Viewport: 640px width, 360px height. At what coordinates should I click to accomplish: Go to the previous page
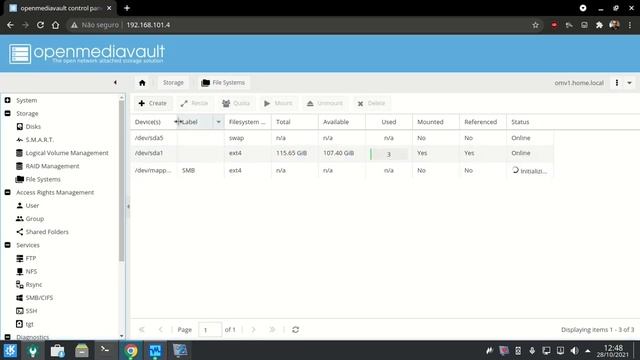coord(160,329)
